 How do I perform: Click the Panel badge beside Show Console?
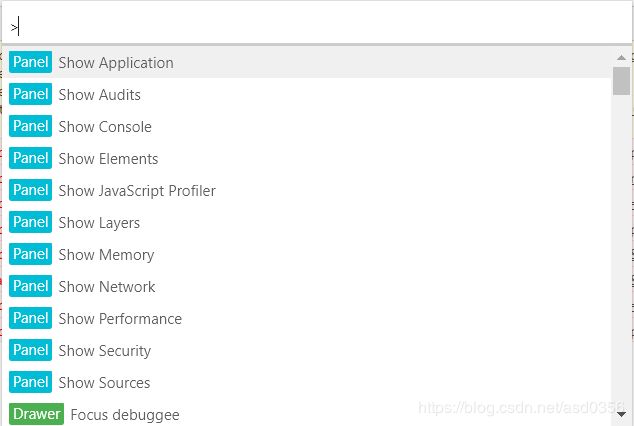point(31,126)
